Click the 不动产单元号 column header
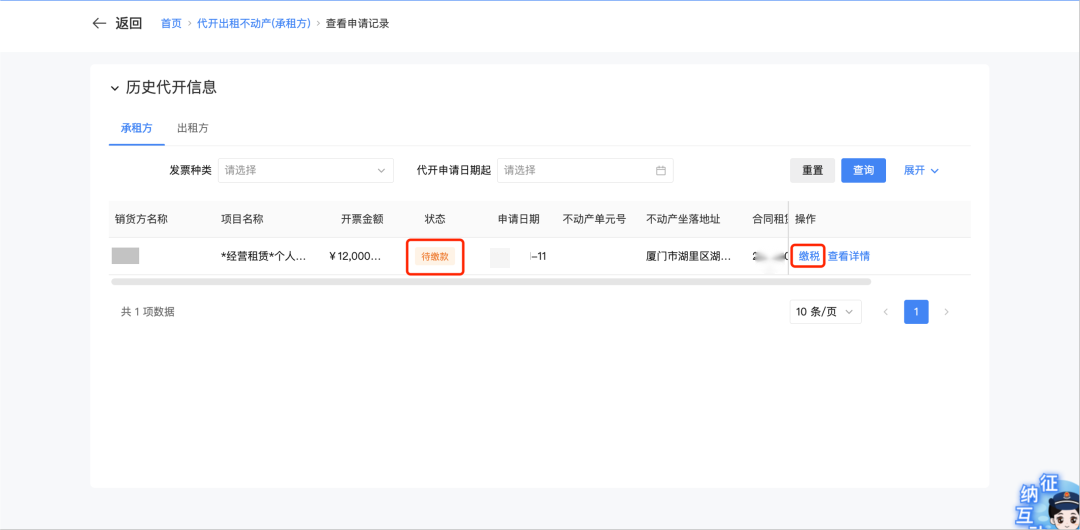The image size is (1080, 530). click(x=594, y=219)
